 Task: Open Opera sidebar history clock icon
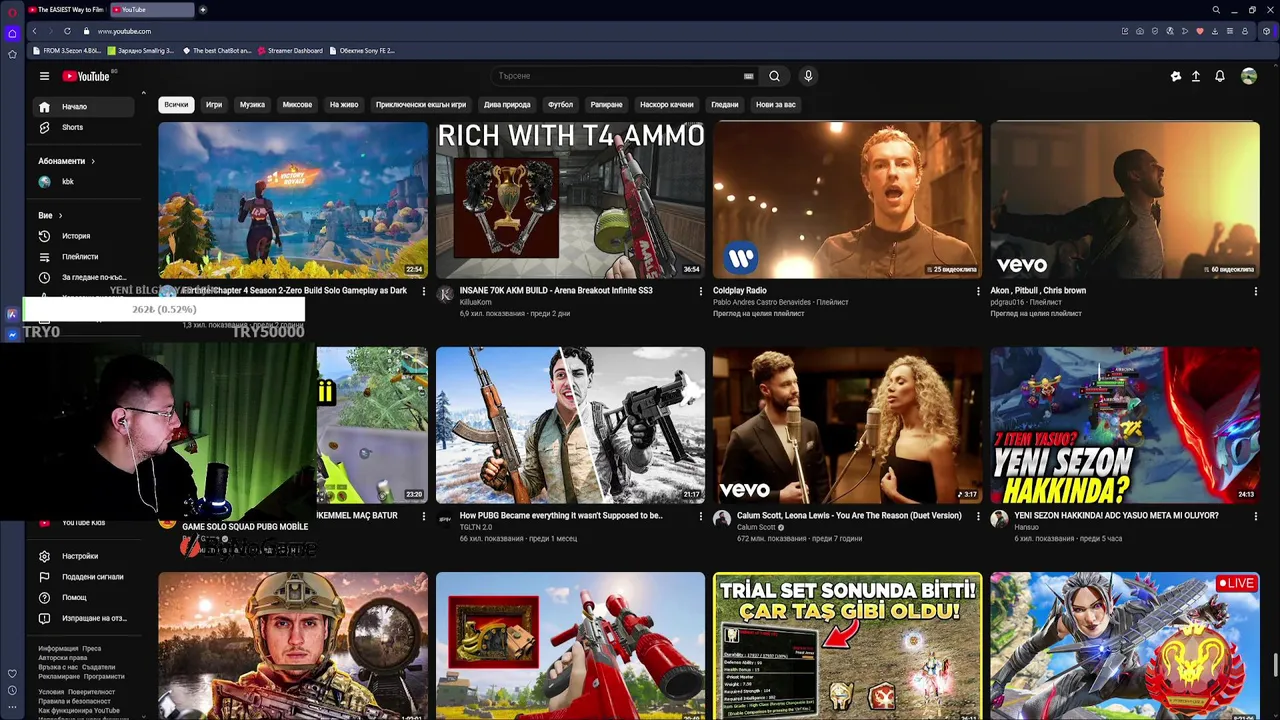[x=12, y=690]
